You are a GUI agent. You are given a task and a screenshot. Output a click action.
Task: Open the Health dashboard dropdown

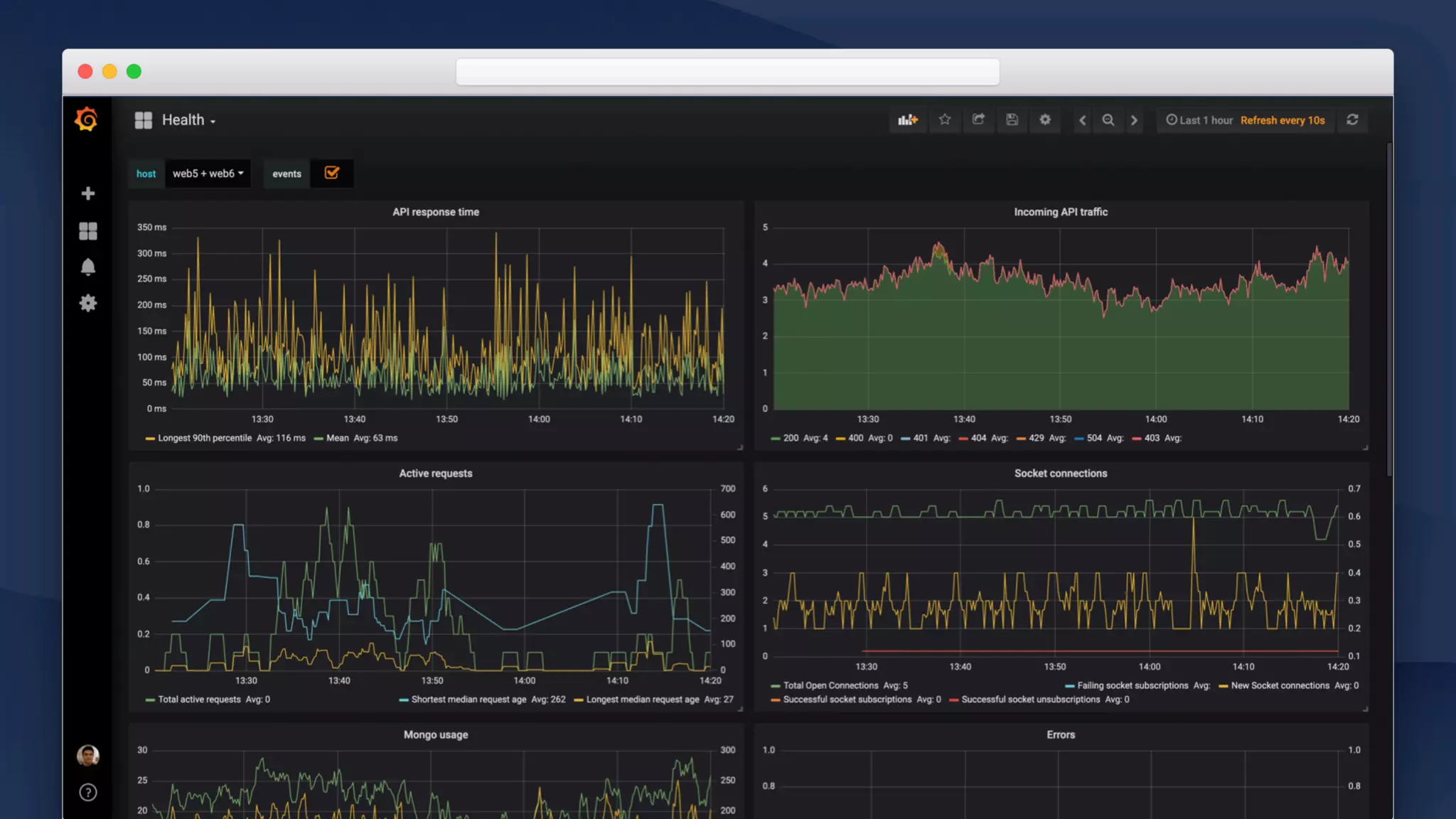[188, 120]
